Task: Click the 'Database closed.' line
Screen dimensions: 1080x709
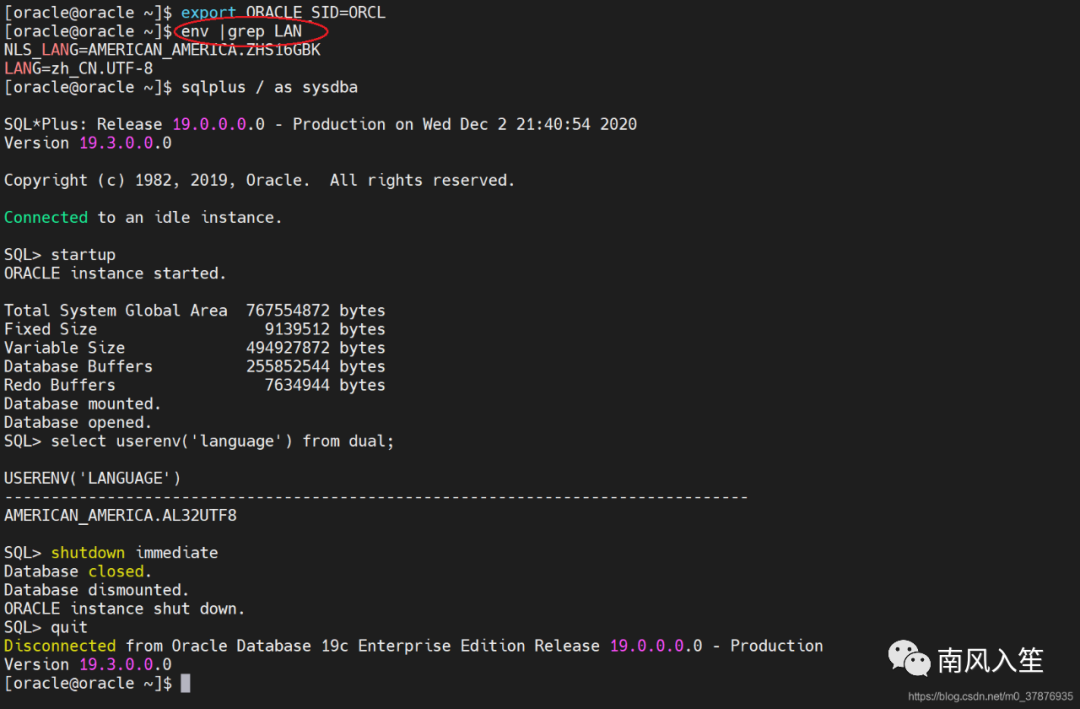Action: click(x=78, y=571)
